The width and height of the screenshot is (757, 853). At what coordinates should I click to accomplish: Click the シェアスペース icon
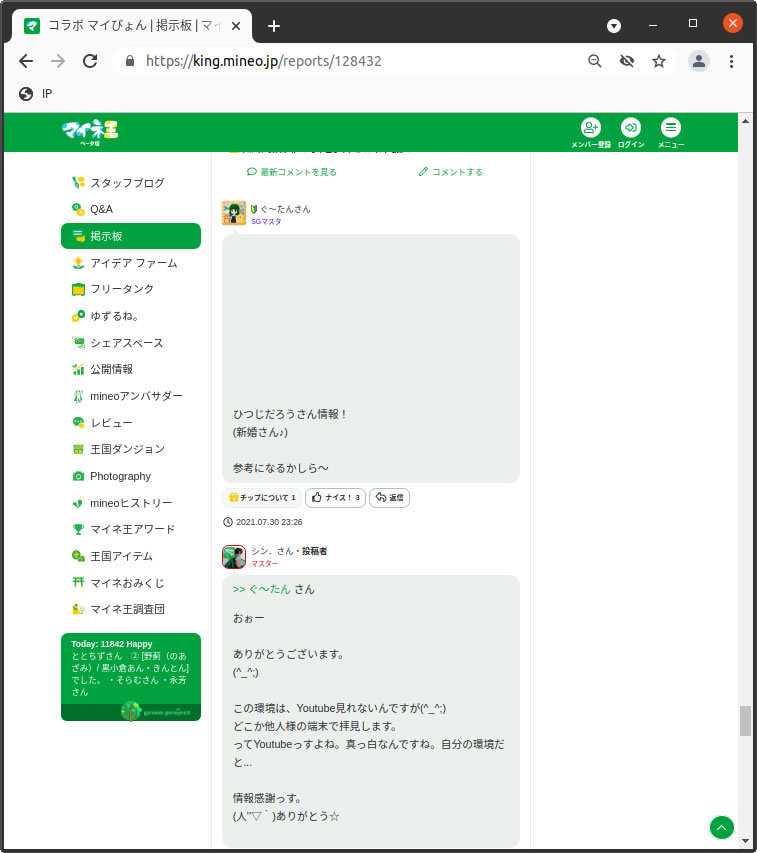(78, 343)
